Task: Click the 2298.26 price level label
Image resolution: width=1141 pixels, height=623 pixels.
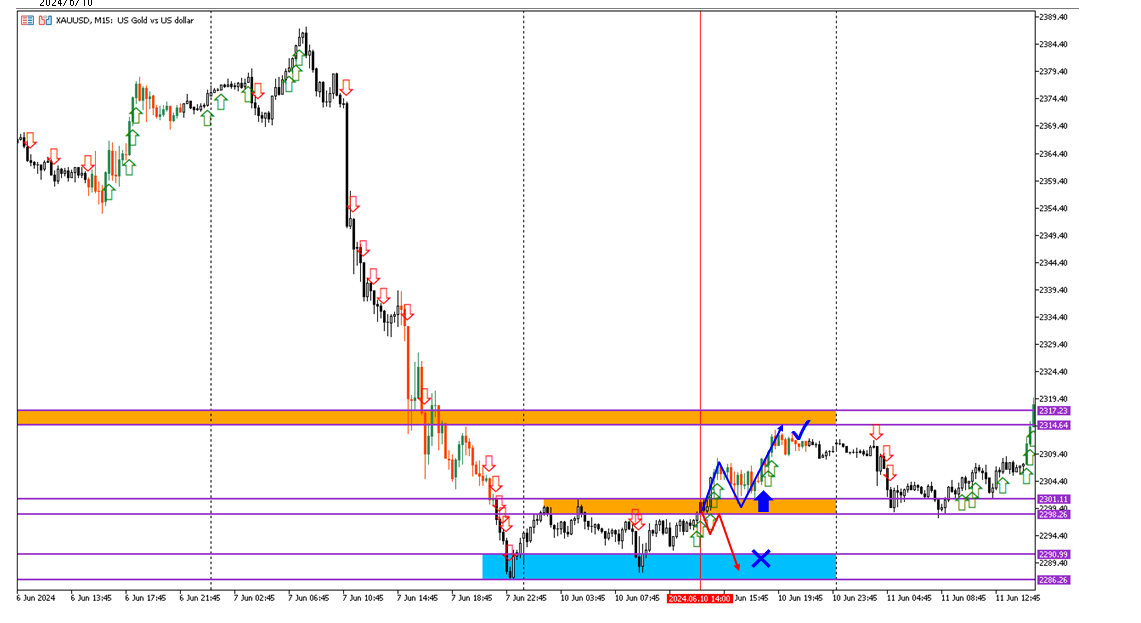Action: coord(1053,515)
